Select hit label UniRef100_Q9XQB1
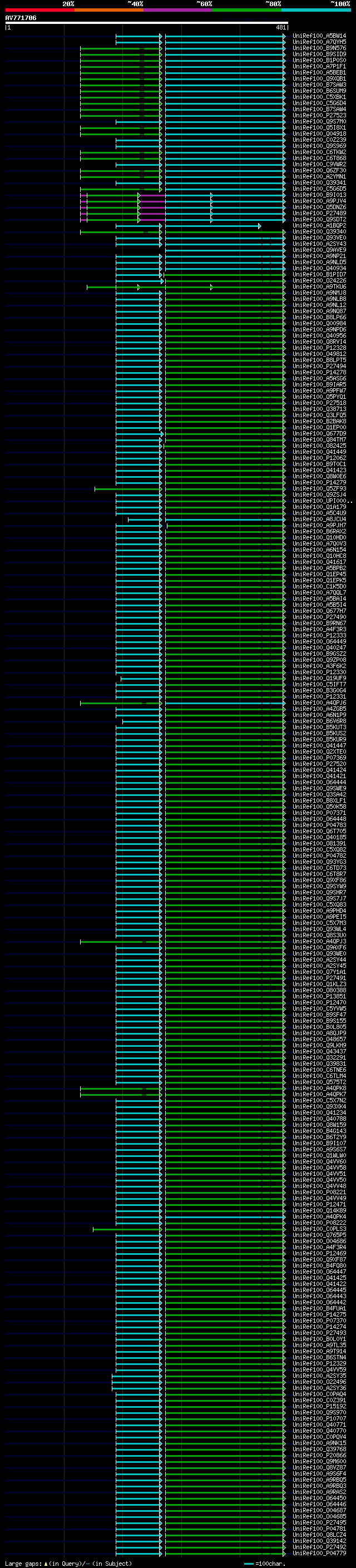Viewport: 356px width, 1568px height. click(x=319, y=78)
